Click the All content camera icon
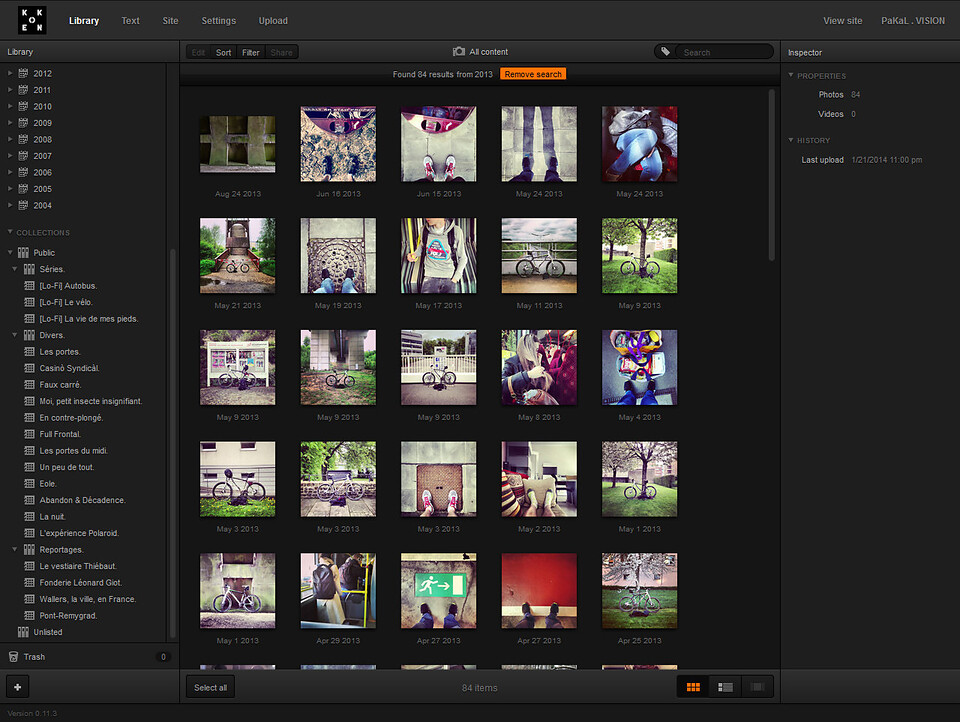 (459, 51)
